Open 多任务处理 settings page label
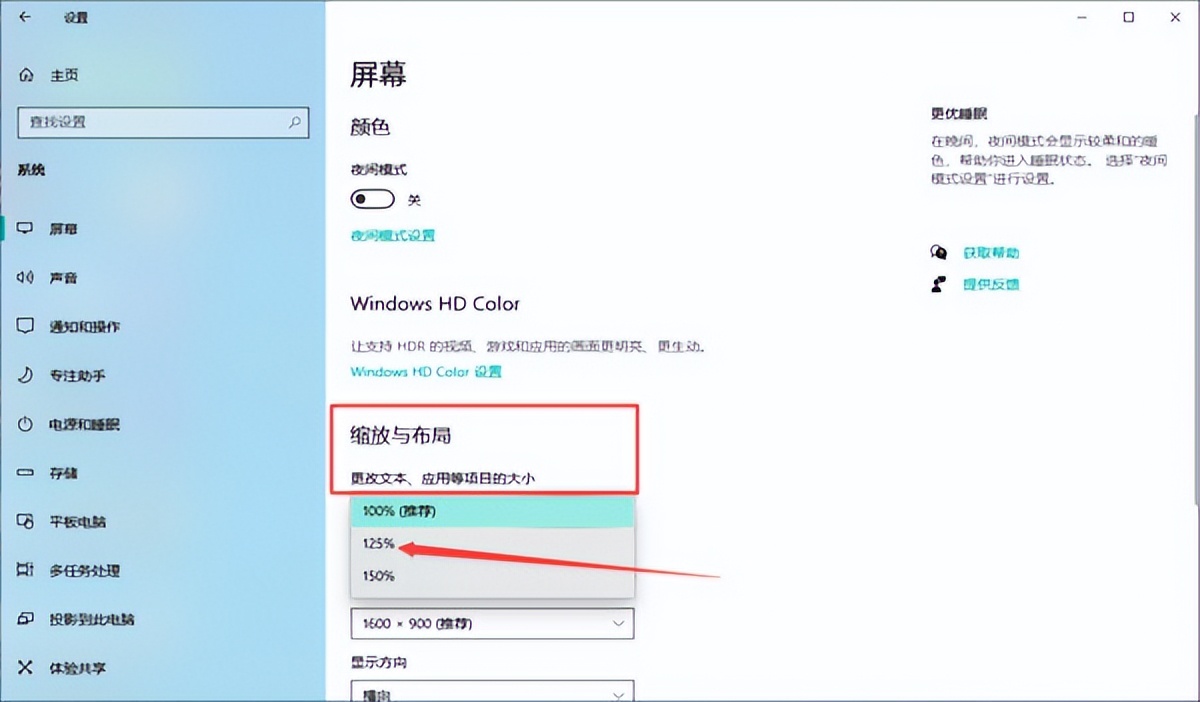 (84, 570)
